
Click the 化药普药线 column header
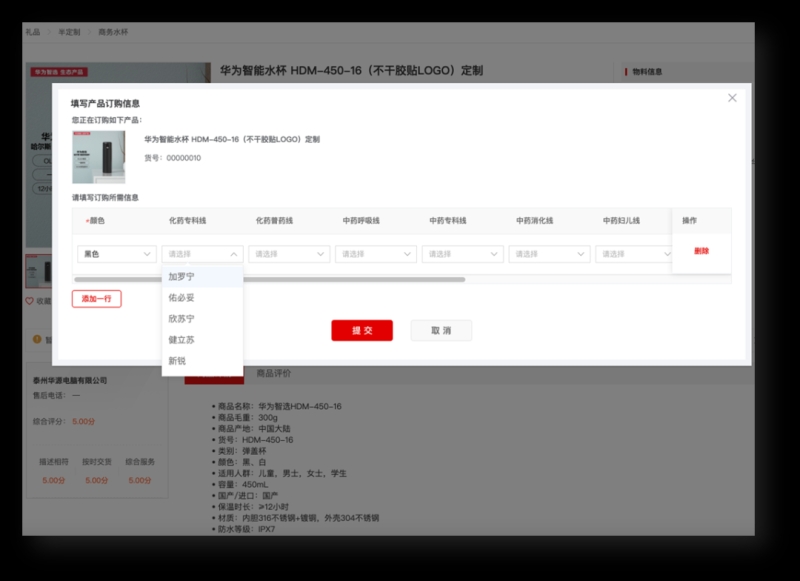[x=274, y=221]
